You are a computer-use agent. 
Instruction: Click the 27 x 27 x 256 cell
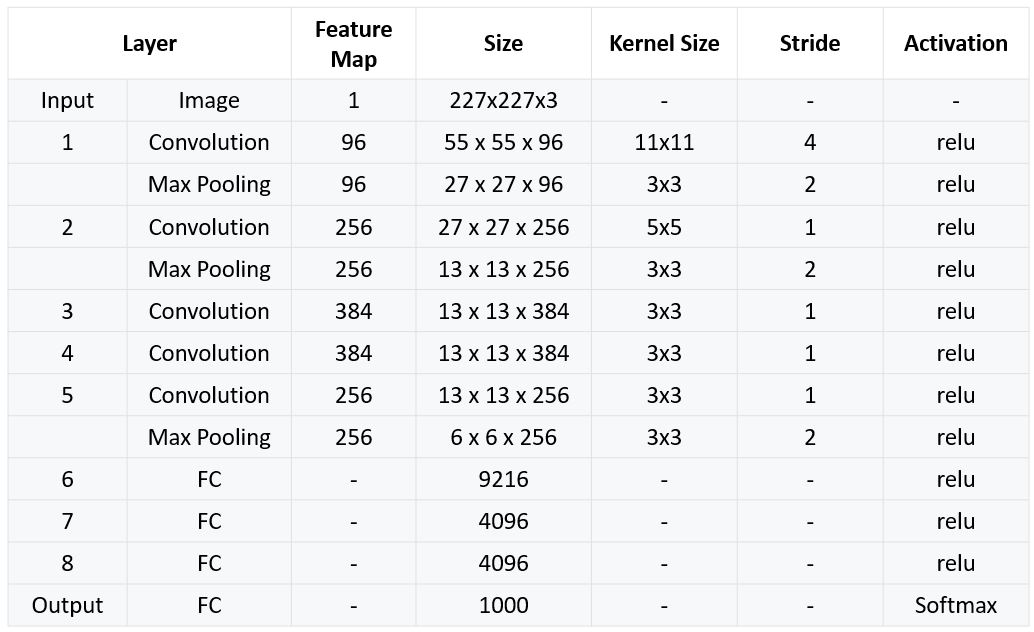click(503, 227)
